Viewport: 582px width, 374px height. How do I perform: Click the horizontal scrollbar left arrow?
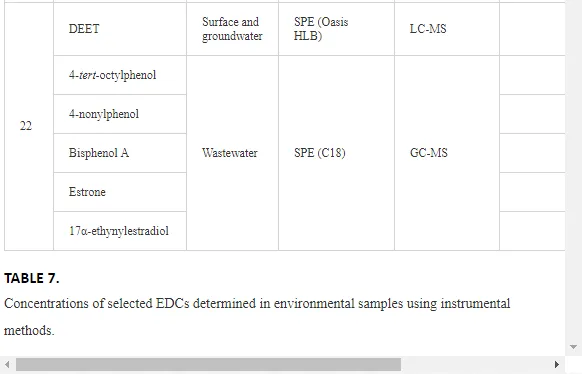tap(7, 364)
